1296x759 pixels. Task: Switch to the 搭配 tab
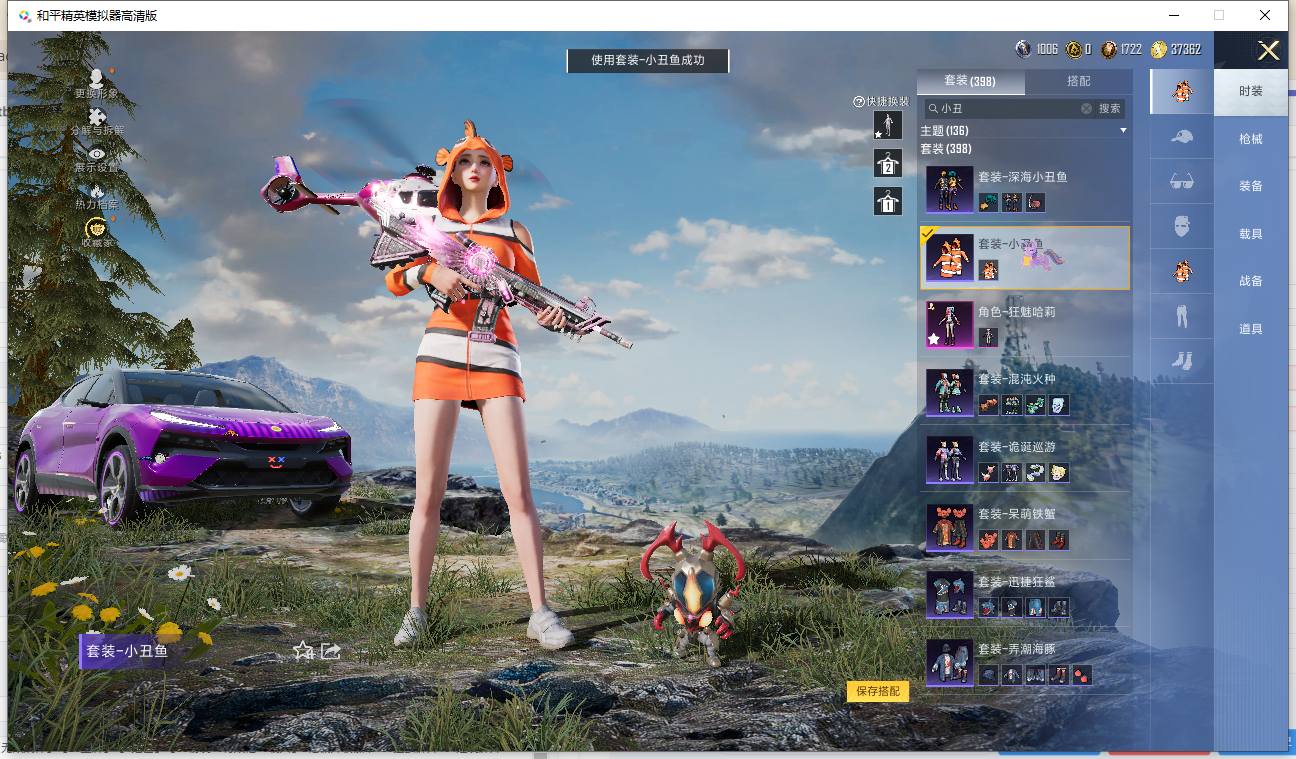(1079, 81)
